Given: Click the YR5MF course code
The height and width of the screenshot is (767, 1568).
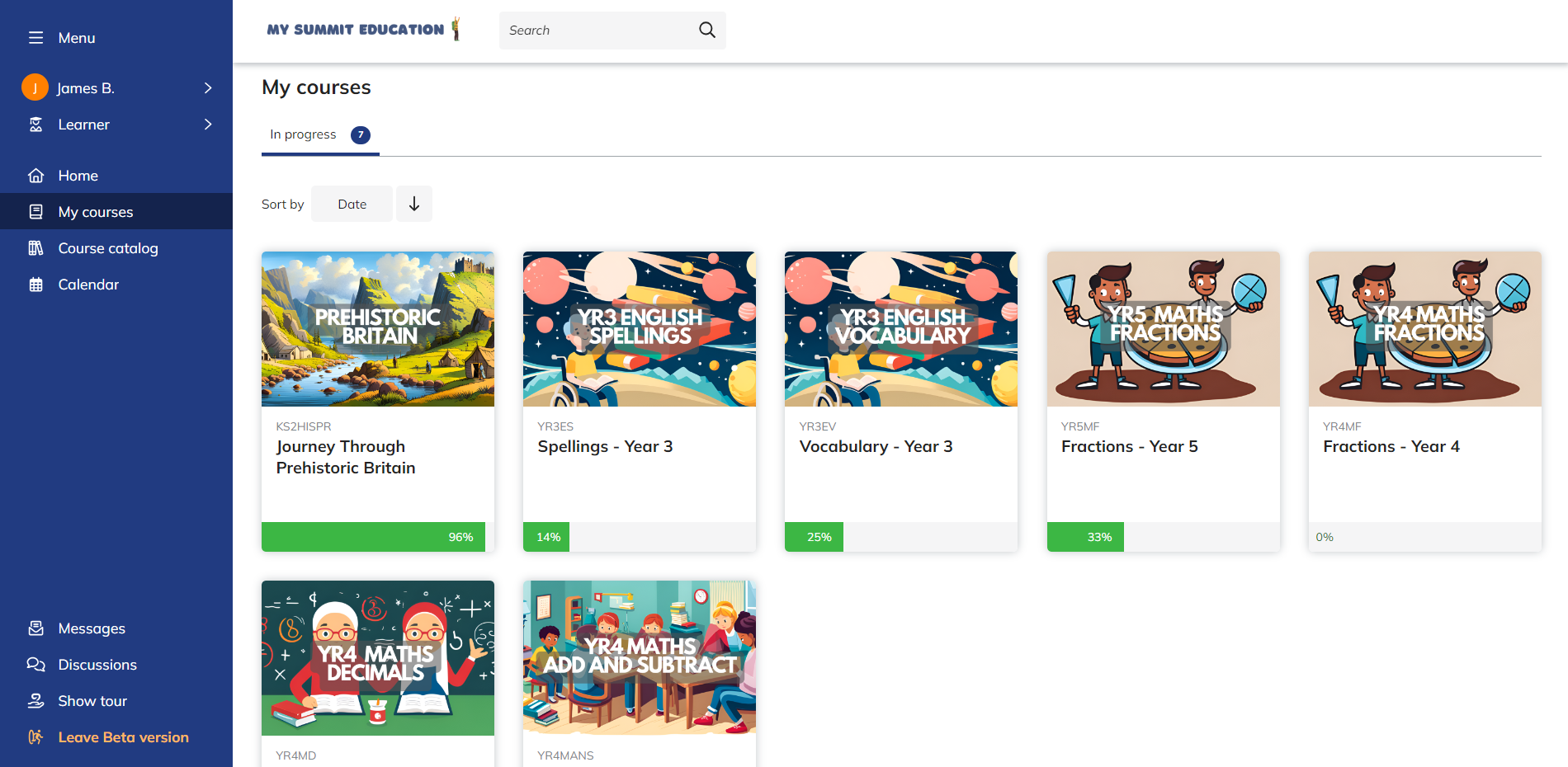Looking at the screenshot, I should coord(1080,426).
